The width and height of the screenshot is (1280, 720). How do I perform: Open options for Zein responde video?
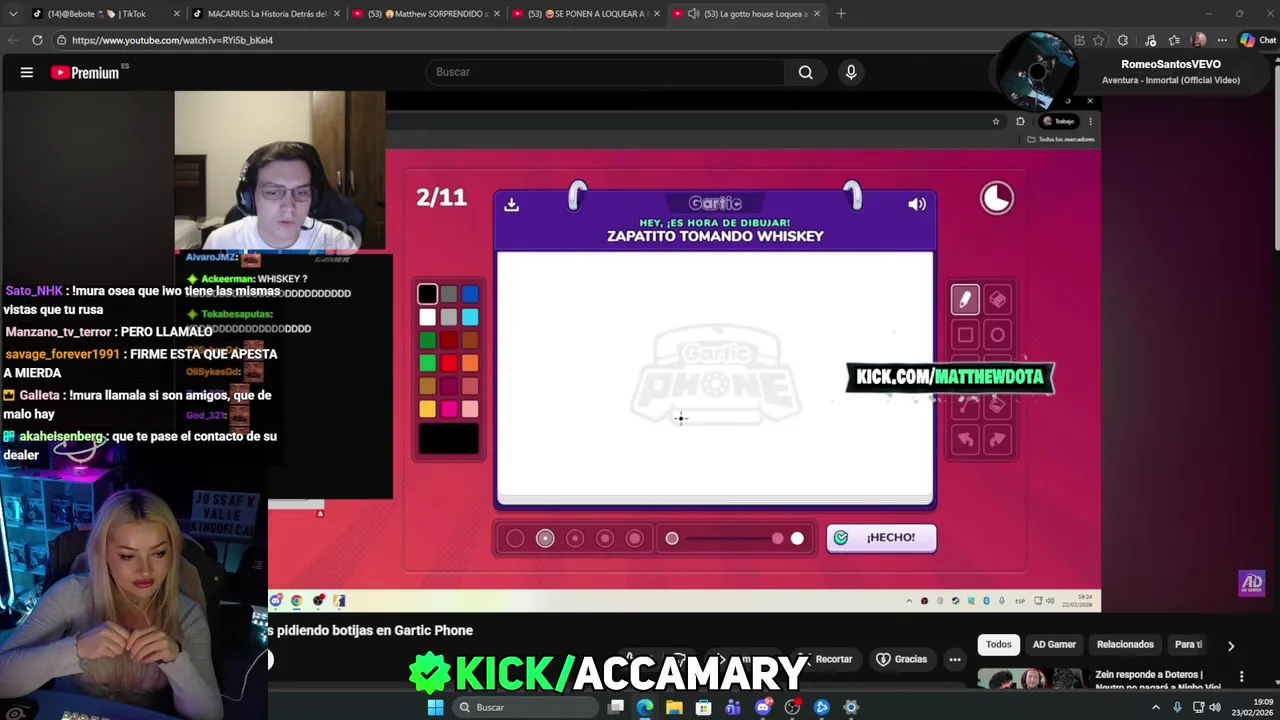[x=1241, y=677]
